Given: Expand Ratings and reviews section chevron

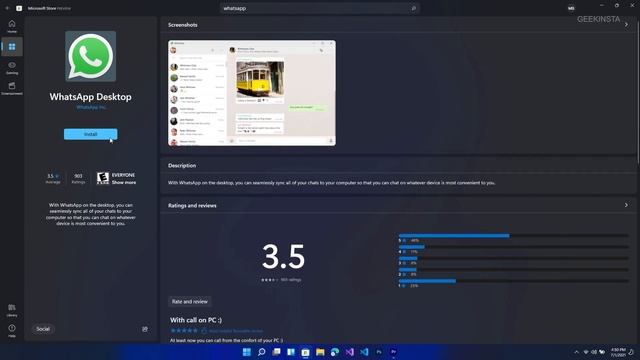Looking at the screenshot, I should click(x=626, y=205).
